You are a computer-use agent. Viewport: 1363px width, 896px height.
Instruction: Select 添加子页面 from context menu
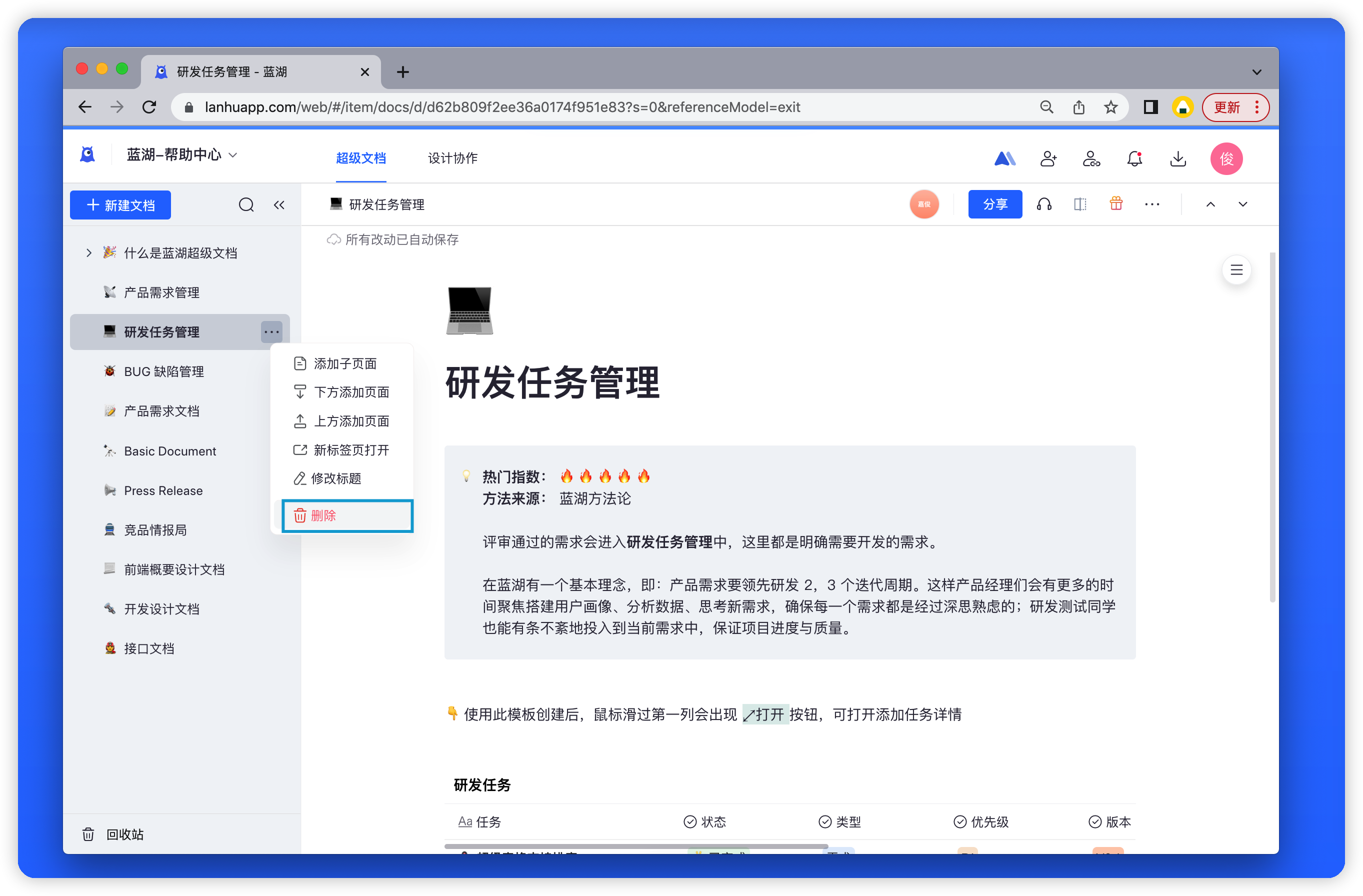342,363
